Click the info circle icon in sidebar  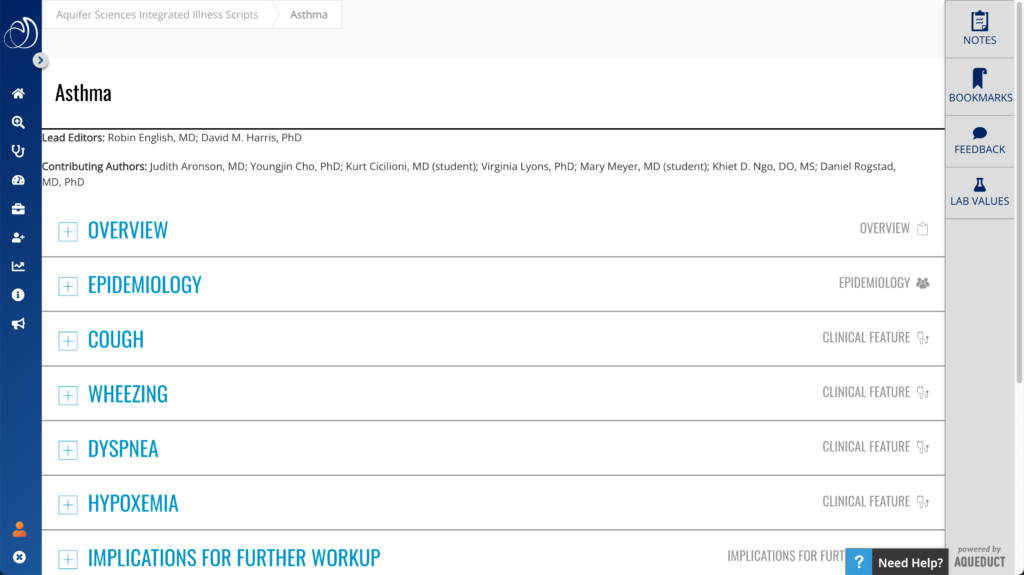18,295
